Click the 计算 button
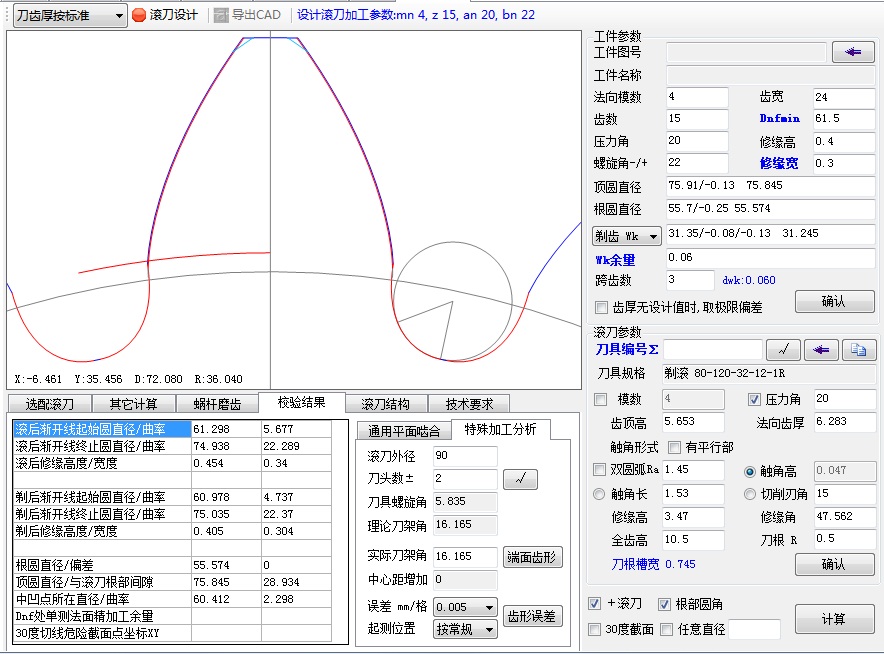The height and width of the screenshot is (654, 884). 833,619
